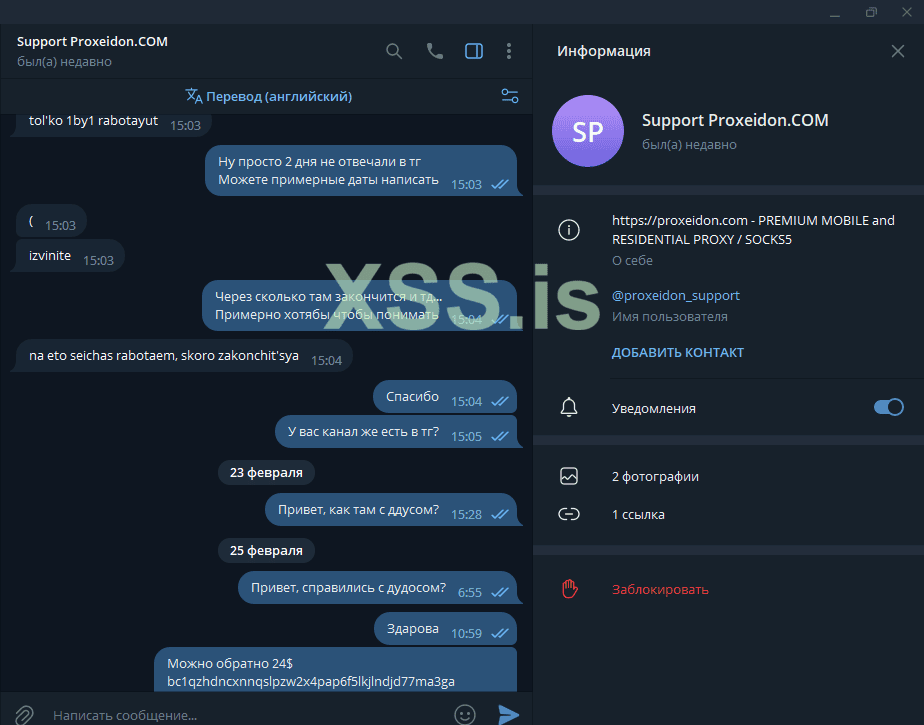Start a voice call with Support Proxeidon
The width and height of the screenshot is (924, 725).
434,51
